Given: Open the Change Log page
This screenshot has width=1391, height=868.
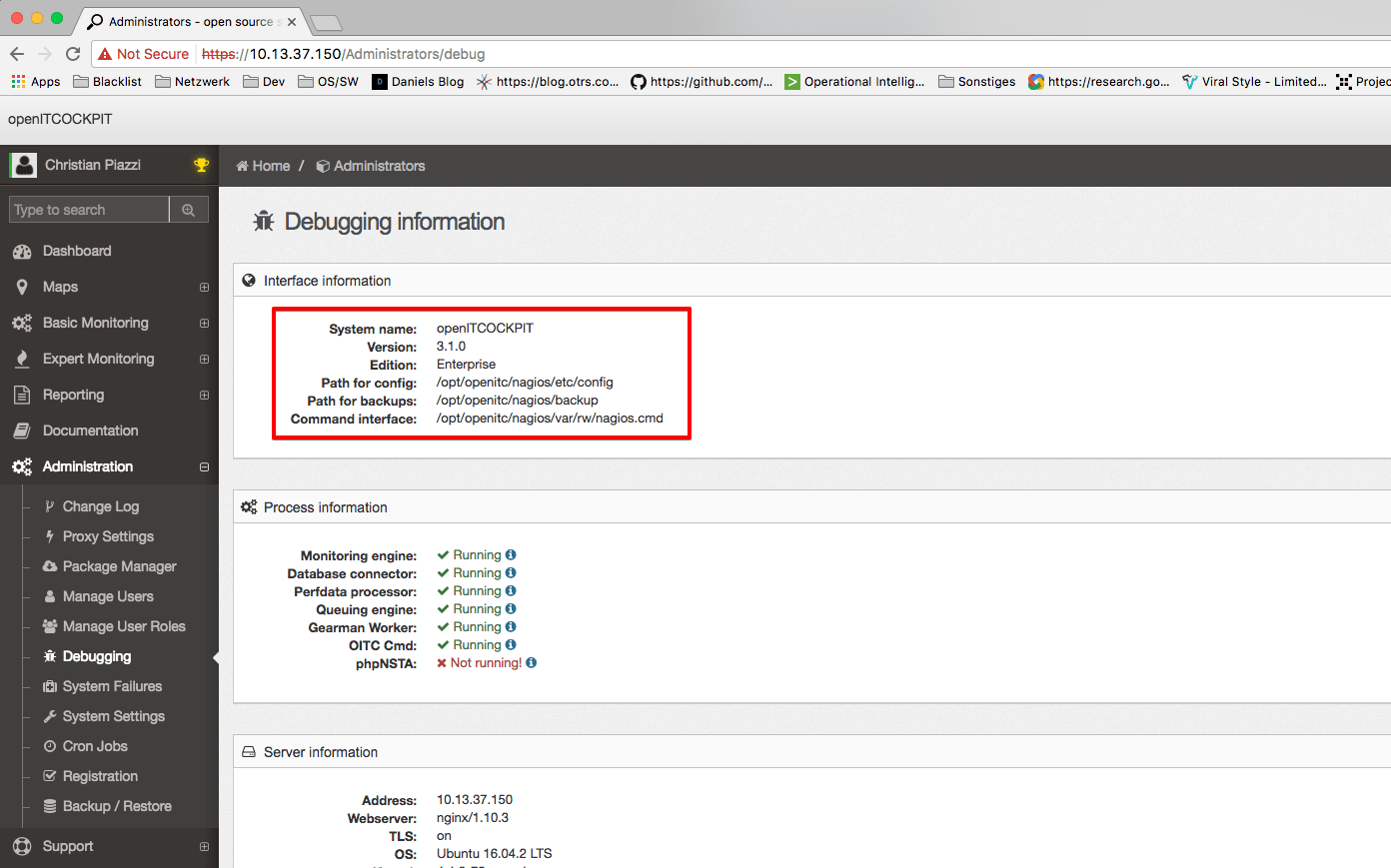Looking at the screenshot, I should coord(101,506).
